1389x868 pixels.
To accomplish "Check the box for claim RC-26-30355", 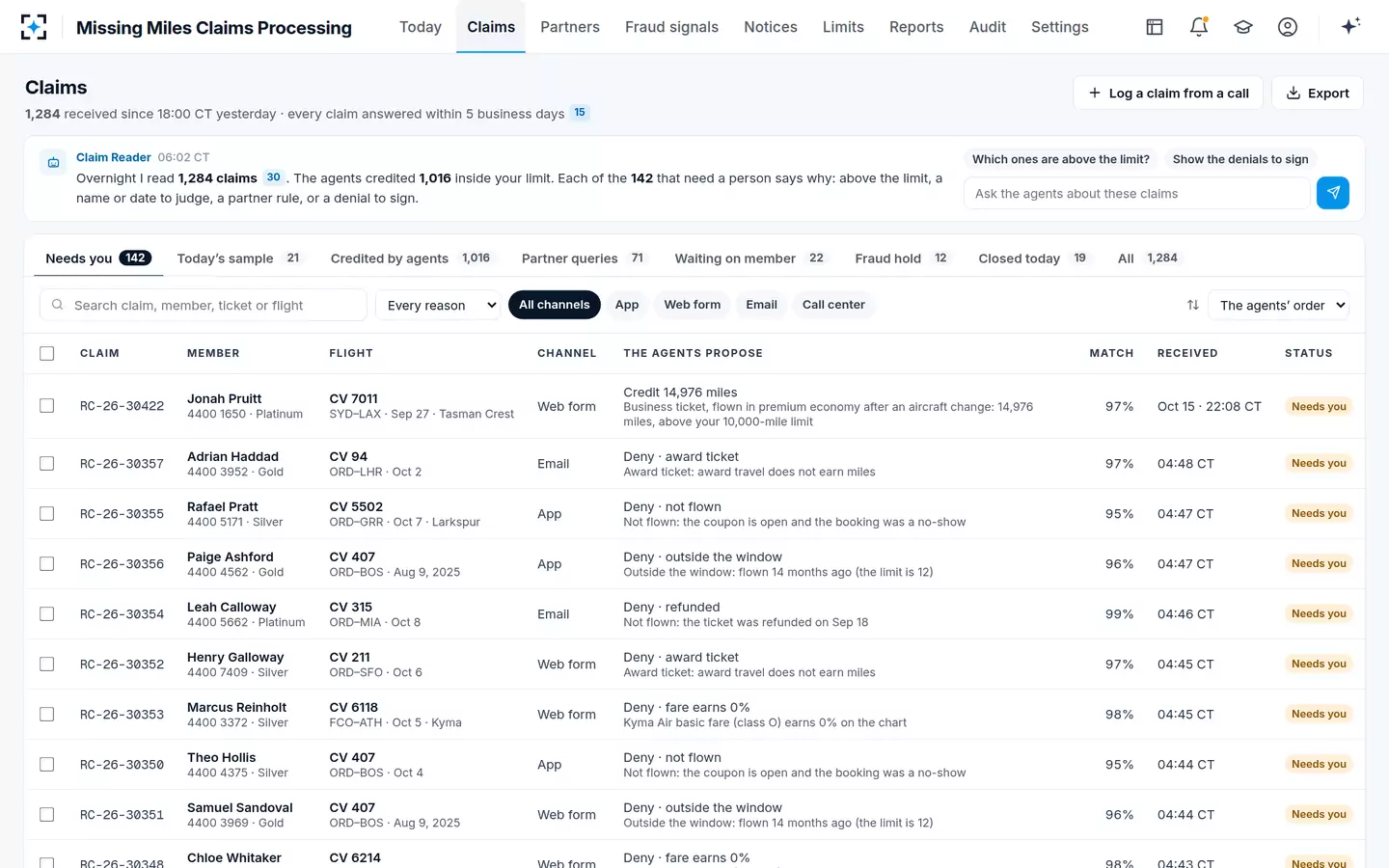I will 46,514.
